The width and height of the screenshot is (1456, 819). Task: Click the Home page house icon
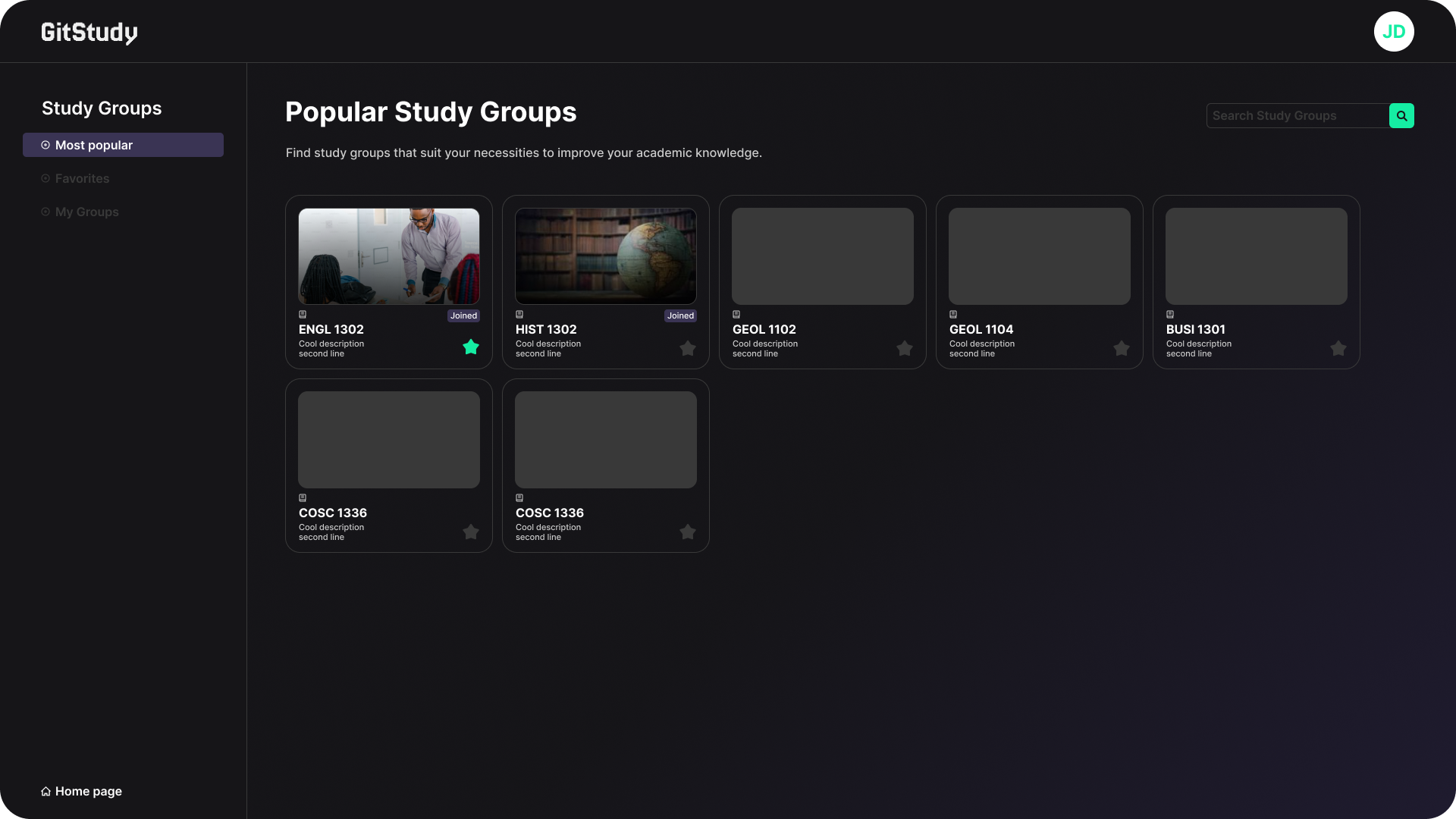point(45,792)
